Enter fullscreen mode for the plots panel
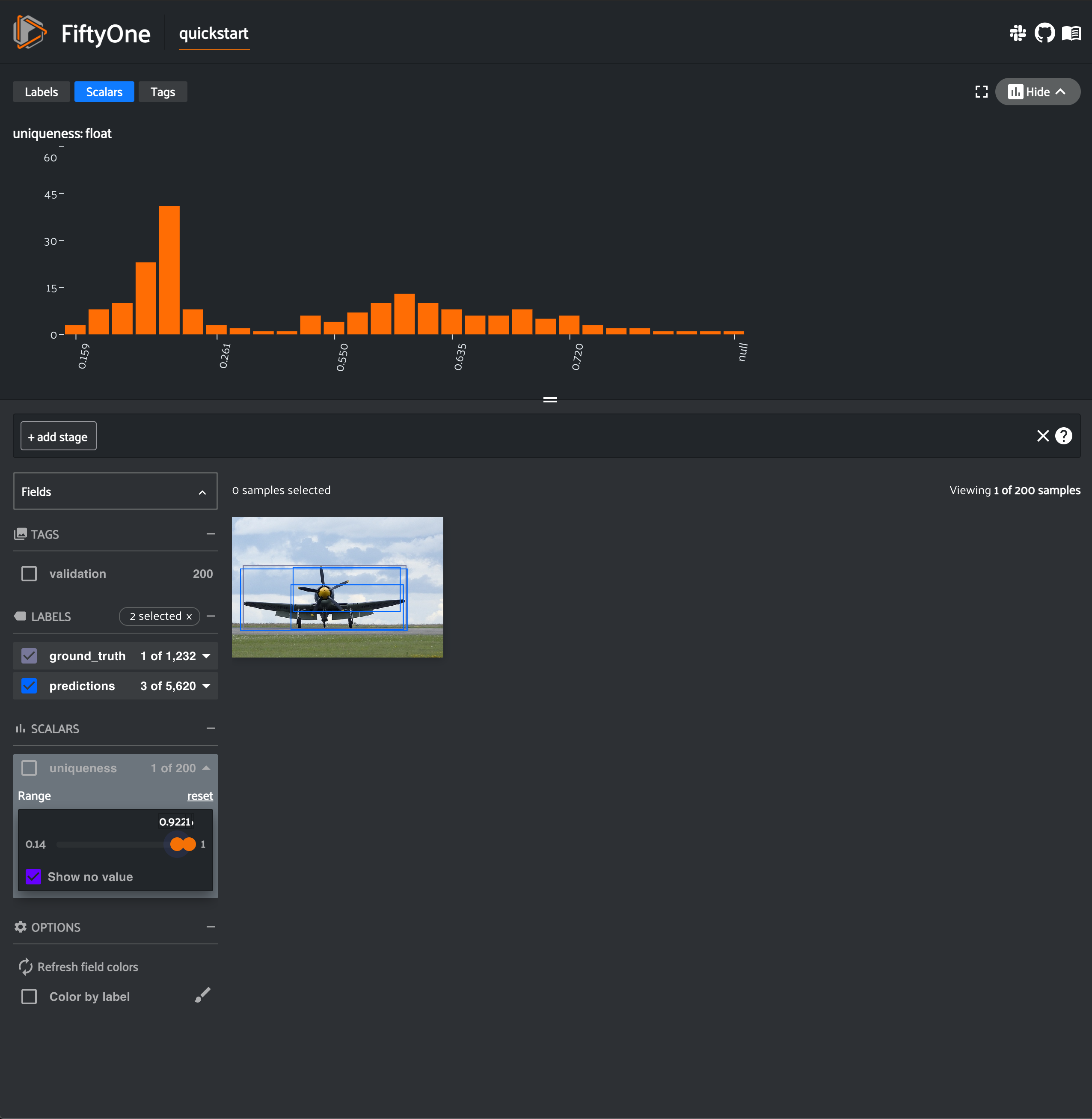This screenshot has width=1092, height=1119. pyautogui.click(x=981, y=91)
